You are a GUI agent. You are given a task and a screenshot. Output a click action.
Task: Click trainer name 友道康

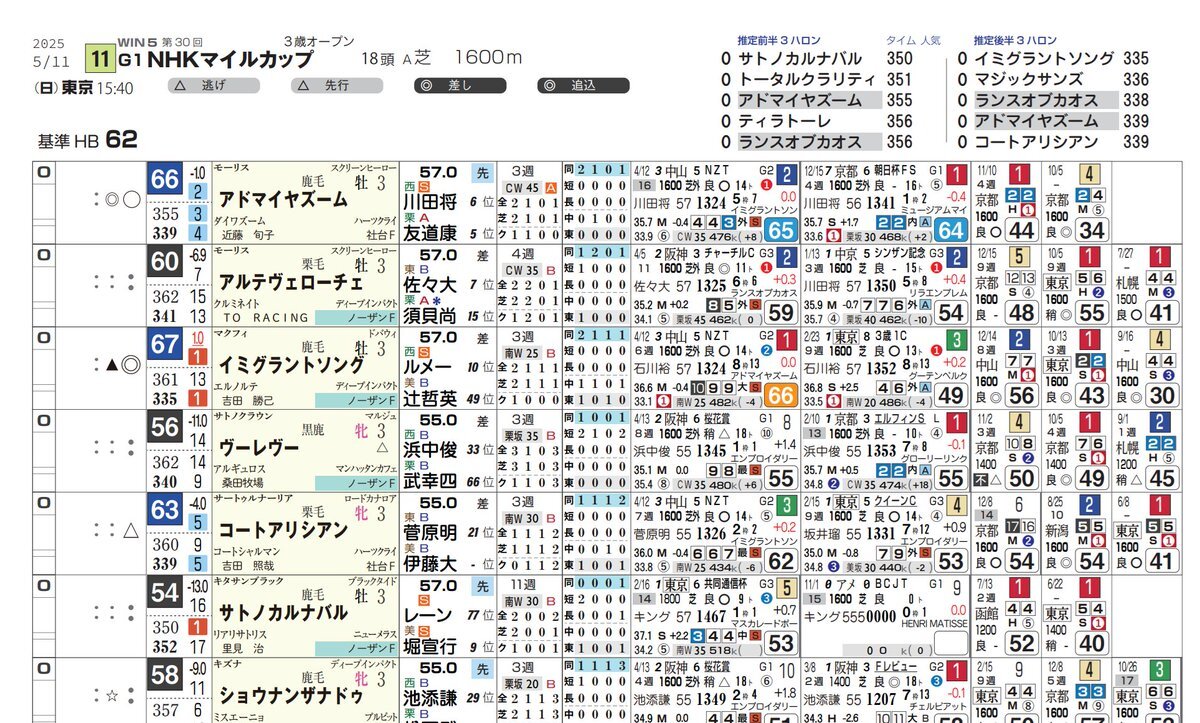coord(430,233)
